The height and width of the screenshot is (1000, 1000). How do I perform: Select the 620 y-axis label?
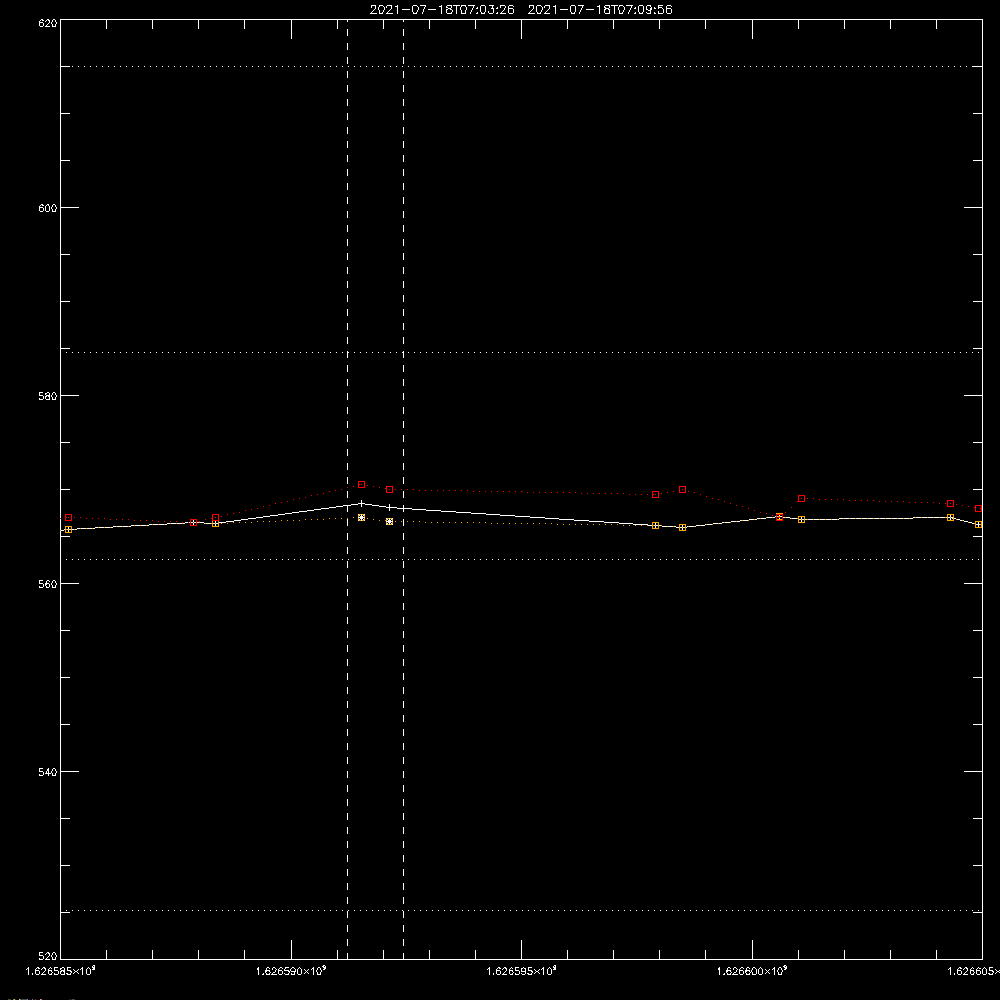[x=48, y=23]
